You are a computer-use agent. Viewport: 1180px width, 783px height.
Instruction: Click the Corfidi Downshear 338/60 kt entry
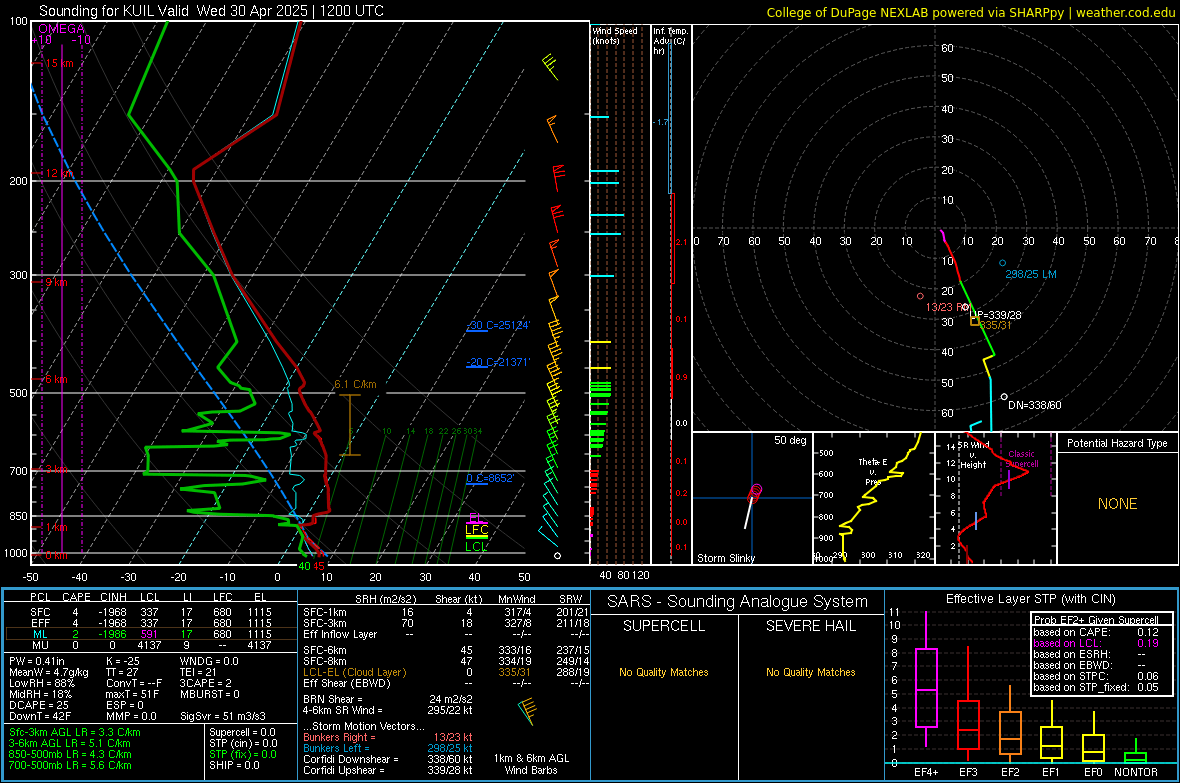[388, 759]
